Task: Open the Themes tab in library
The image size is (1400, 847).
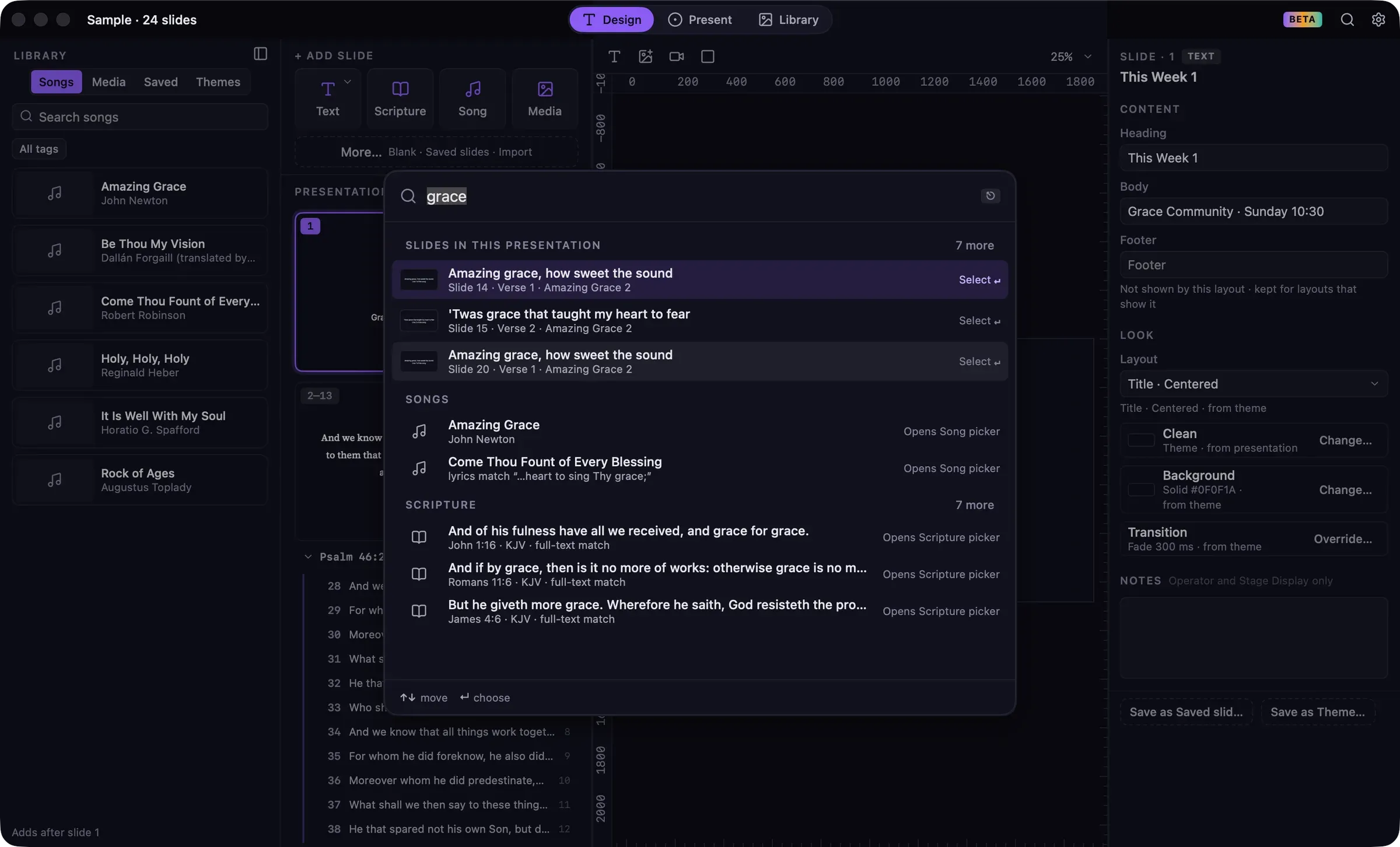Action: pos(218,82)
